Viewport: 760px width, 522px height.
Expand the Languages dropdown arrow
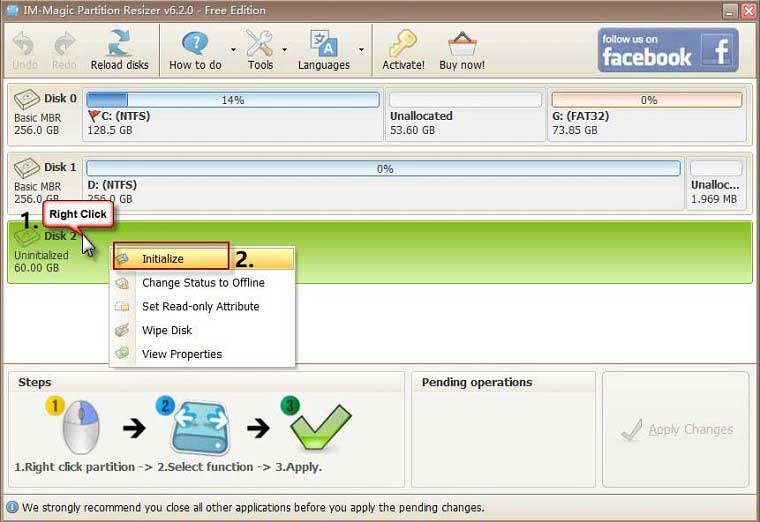pos(361,50)
